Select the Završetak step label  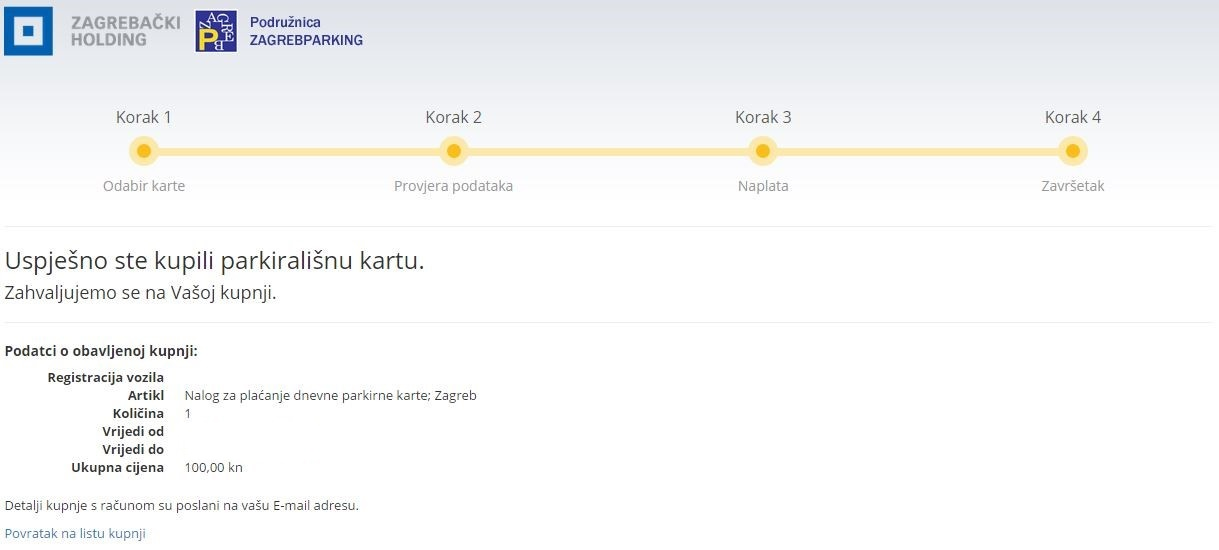pyautogui.click(x=1073, y=186)
